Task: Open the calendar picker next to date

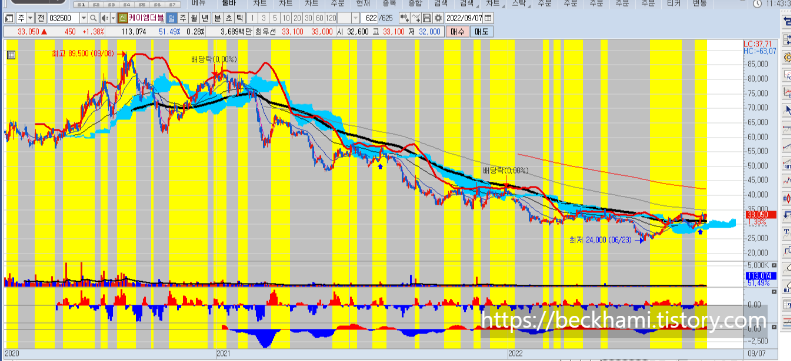Action: (x=488, y=18)
